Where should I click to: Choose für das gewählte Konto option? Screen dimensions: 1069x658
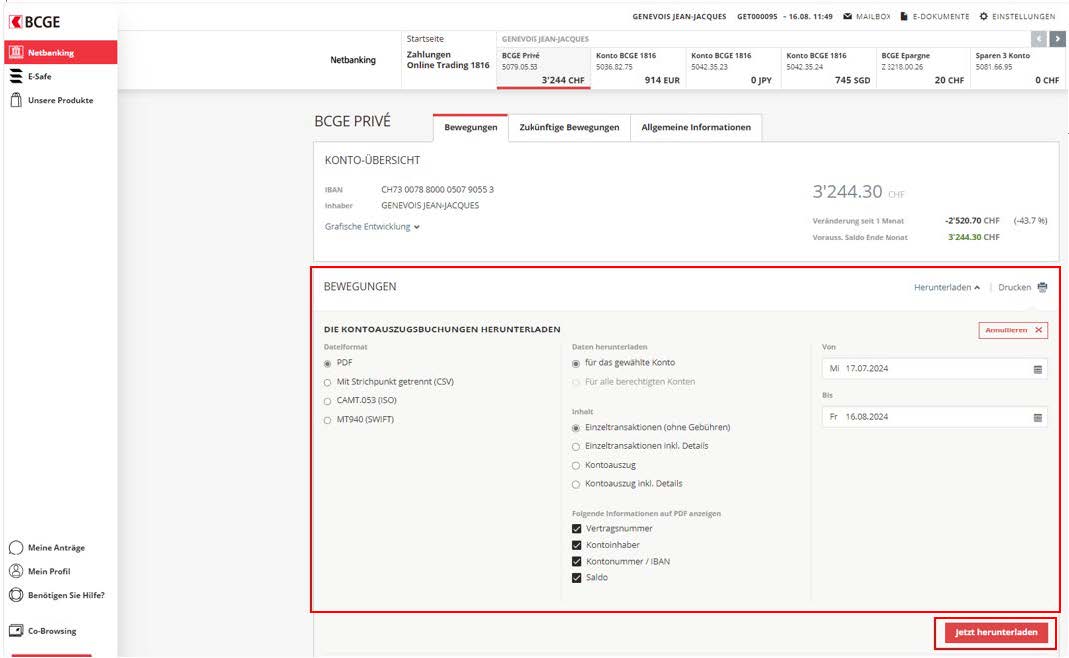576,363
